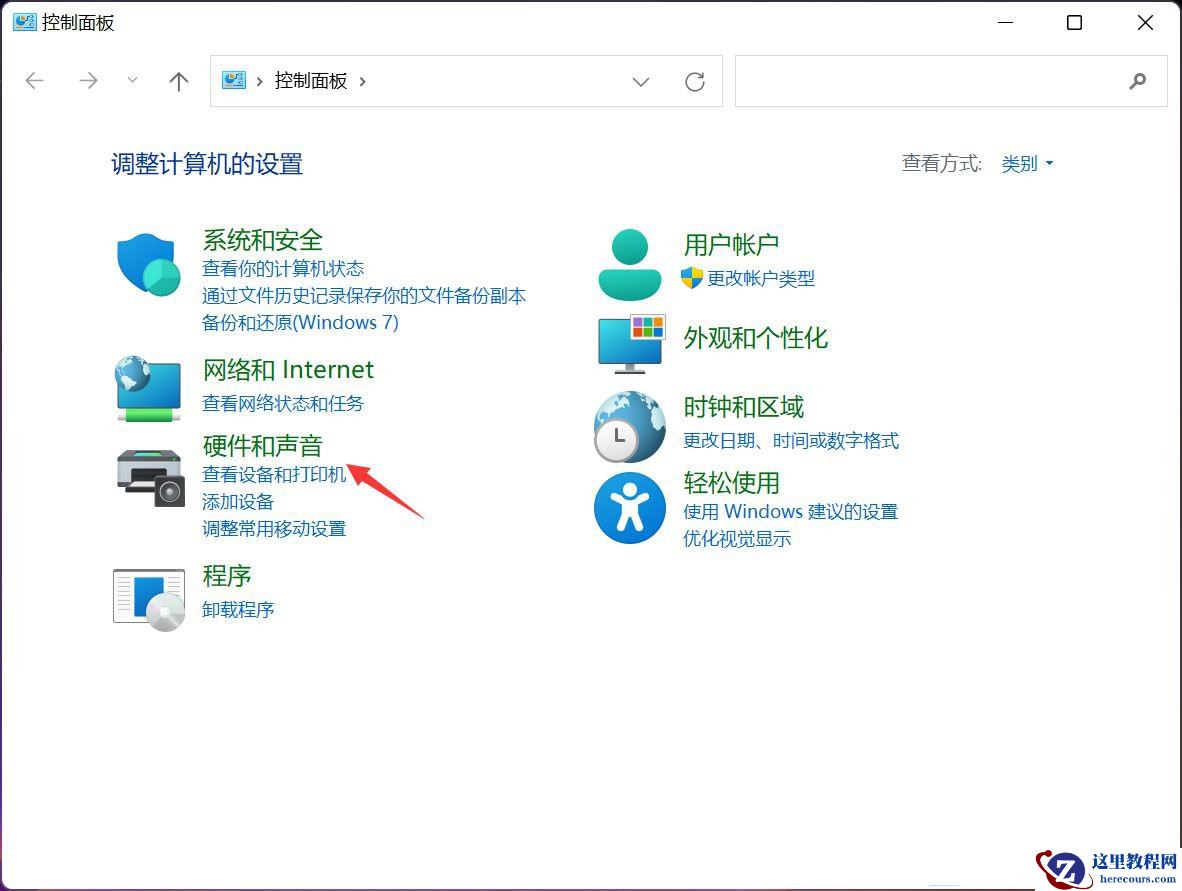Select the accessibility icon for 轻松使用
The height and width of the screenshot is (891, 1182).
(629, 508)
